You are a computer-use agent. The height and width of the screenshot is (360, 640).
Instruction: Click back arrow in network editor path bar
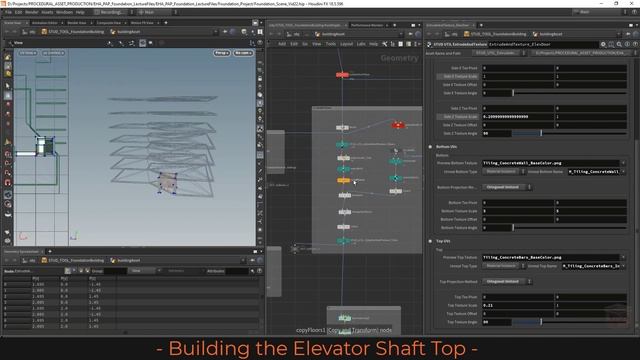[x=271, y=34]
